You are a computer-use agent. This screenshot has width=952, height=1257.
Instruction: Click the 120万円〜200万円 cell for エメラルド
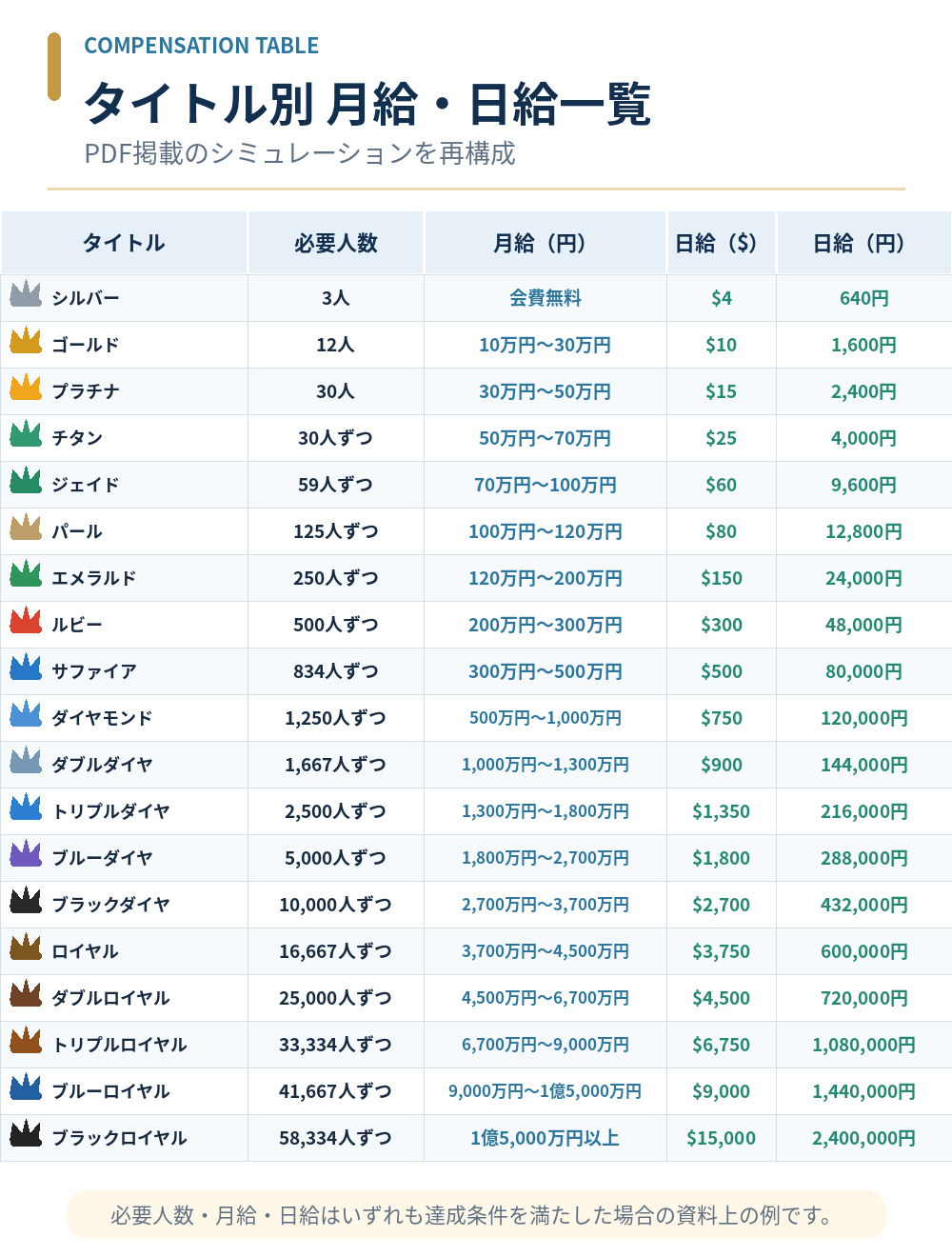pyautogui.click(x=545, y=578)
